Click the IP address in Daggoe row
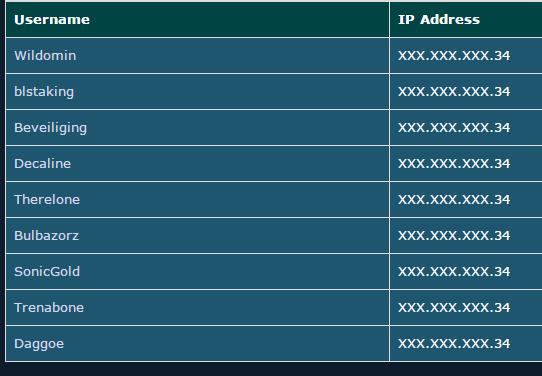This screenshot has height=376, width=542. click(x=454, y=344)
